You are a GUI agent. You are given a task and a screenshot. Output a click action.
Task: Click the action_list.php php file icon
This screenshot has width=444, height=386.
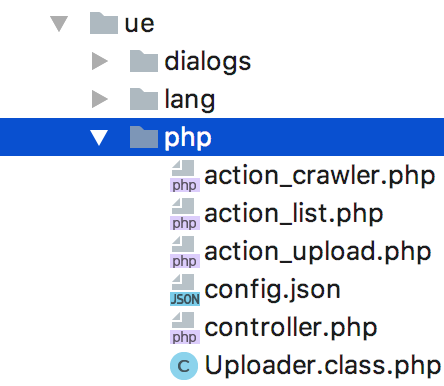(x=185, y=214)
